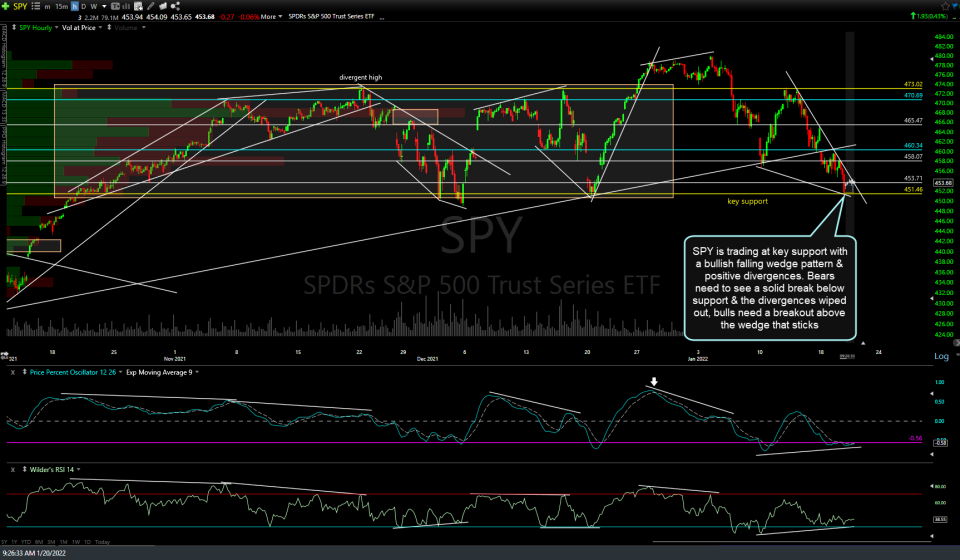Screen dimensions: 960x560
Task: Toggle the favorite star icon
Action: tap(945, 6)
